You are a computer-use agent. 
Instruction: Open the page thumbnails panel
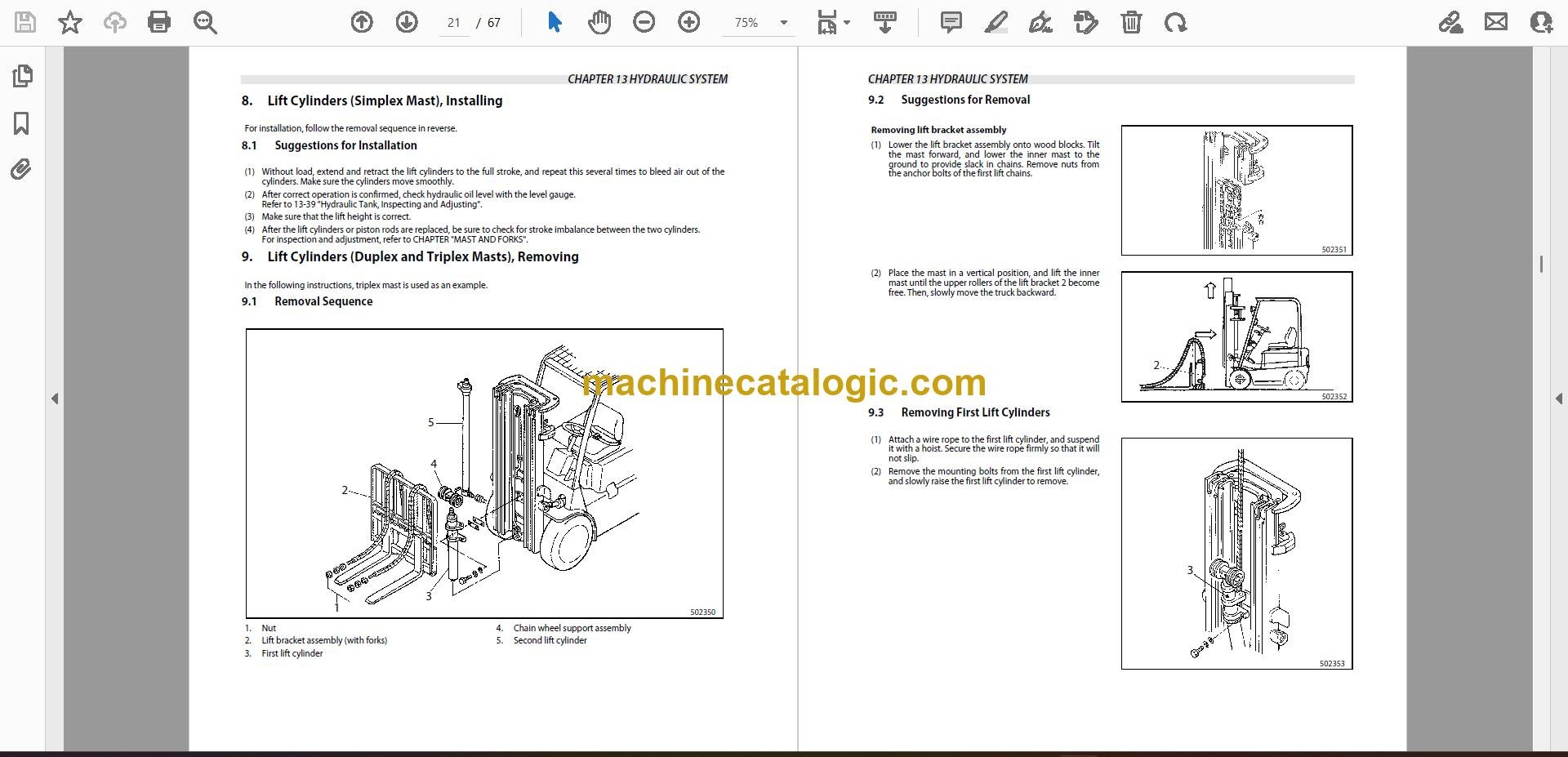pos(23,76)
